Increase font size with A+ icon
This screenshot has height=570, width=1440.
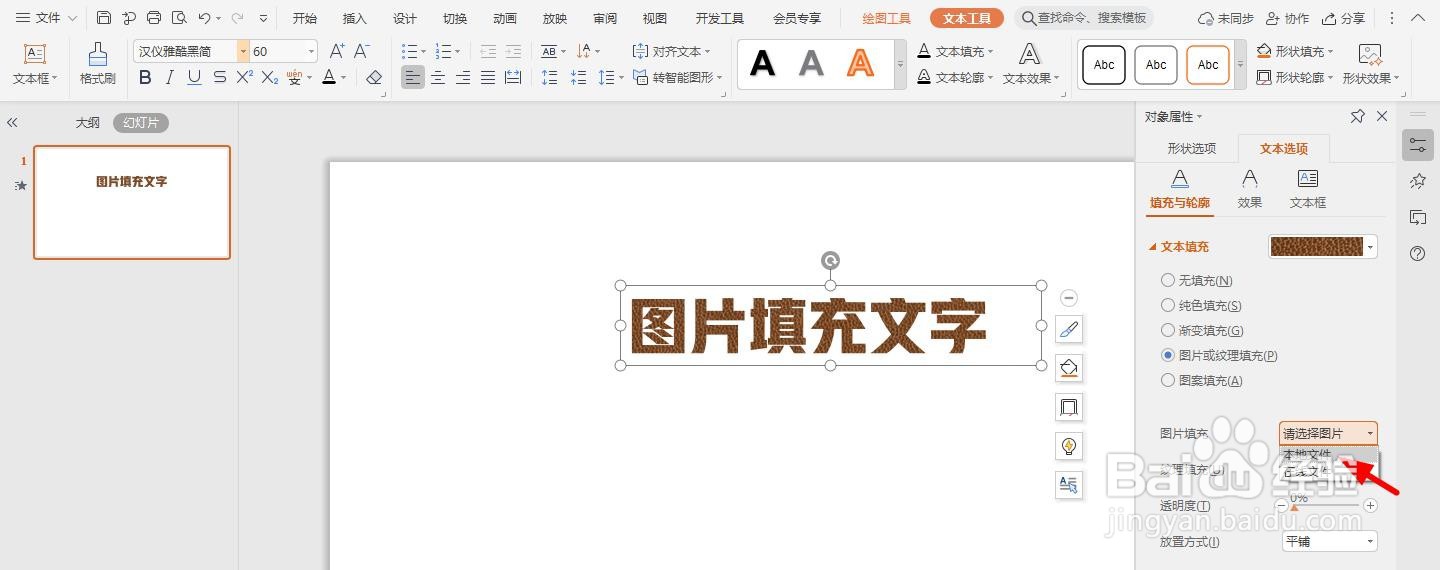337,51
